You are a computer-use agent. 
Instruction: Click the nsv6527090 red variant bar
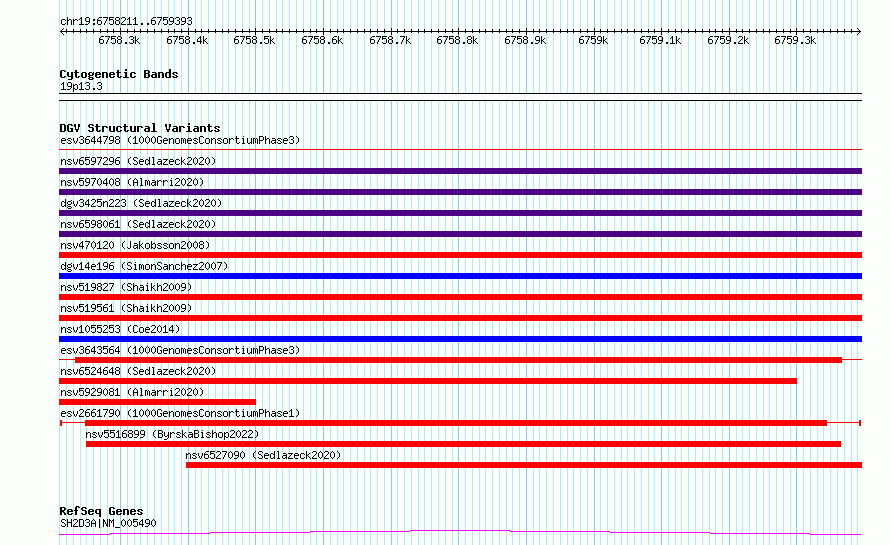click(524, 465)
